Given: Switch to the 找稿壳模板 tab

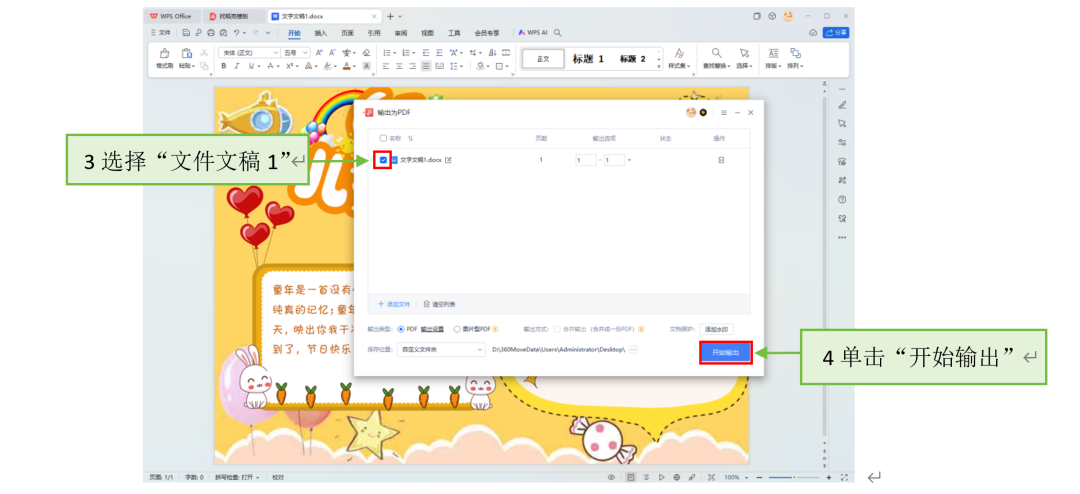Looking at the screenshot, I should [234, 16].
